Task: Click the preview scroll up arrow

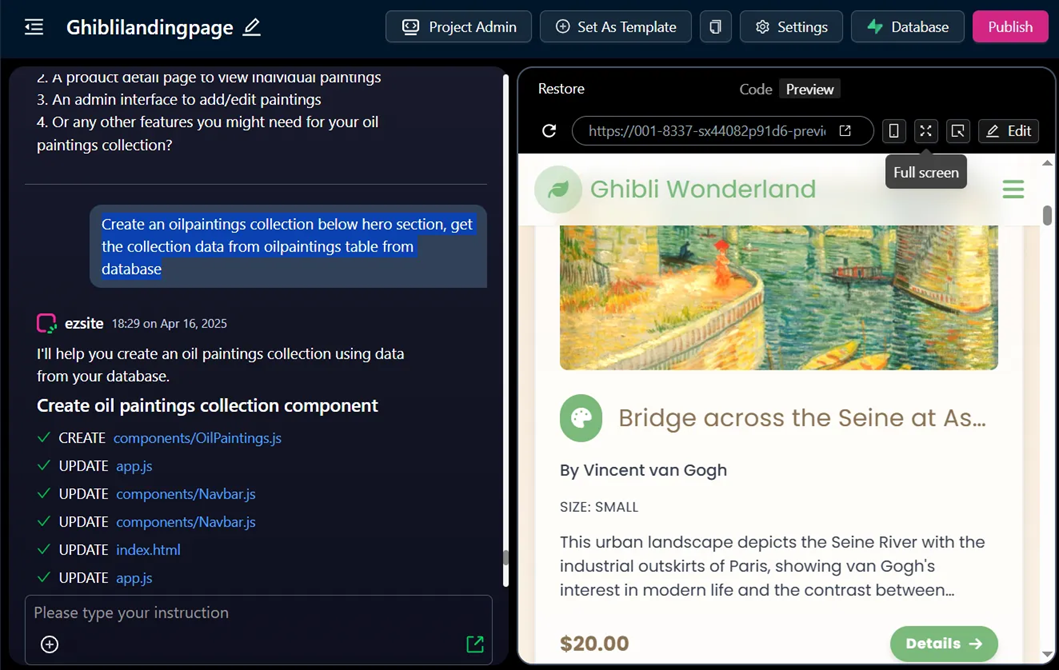Action: (x=1047, y=163)
